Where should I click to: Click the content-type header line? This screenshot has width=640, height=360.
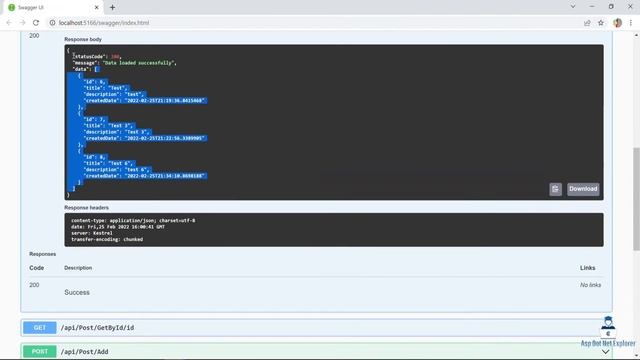click(133, 220)
